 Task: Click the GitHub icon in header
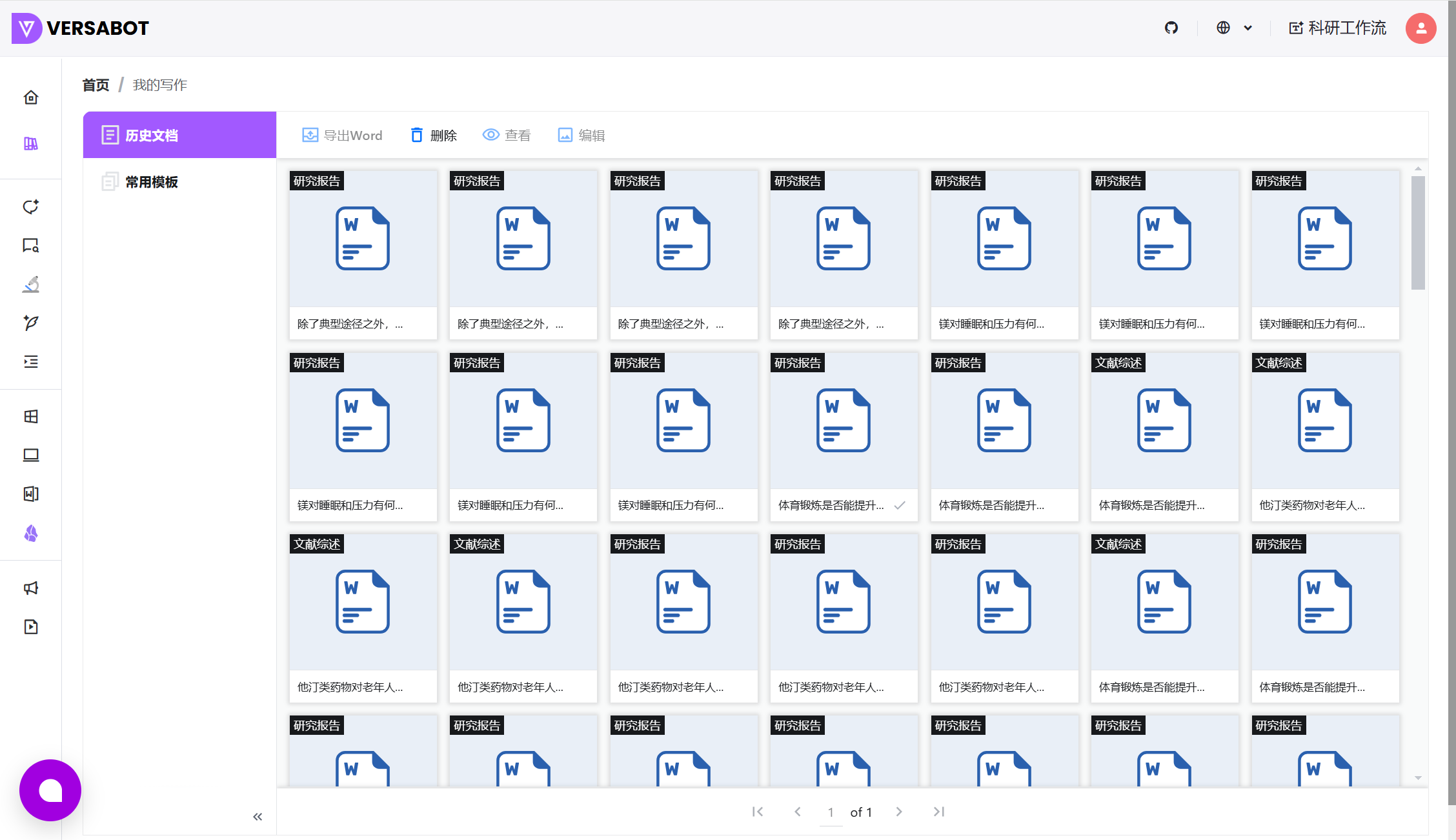click(x=1171, y=28)
